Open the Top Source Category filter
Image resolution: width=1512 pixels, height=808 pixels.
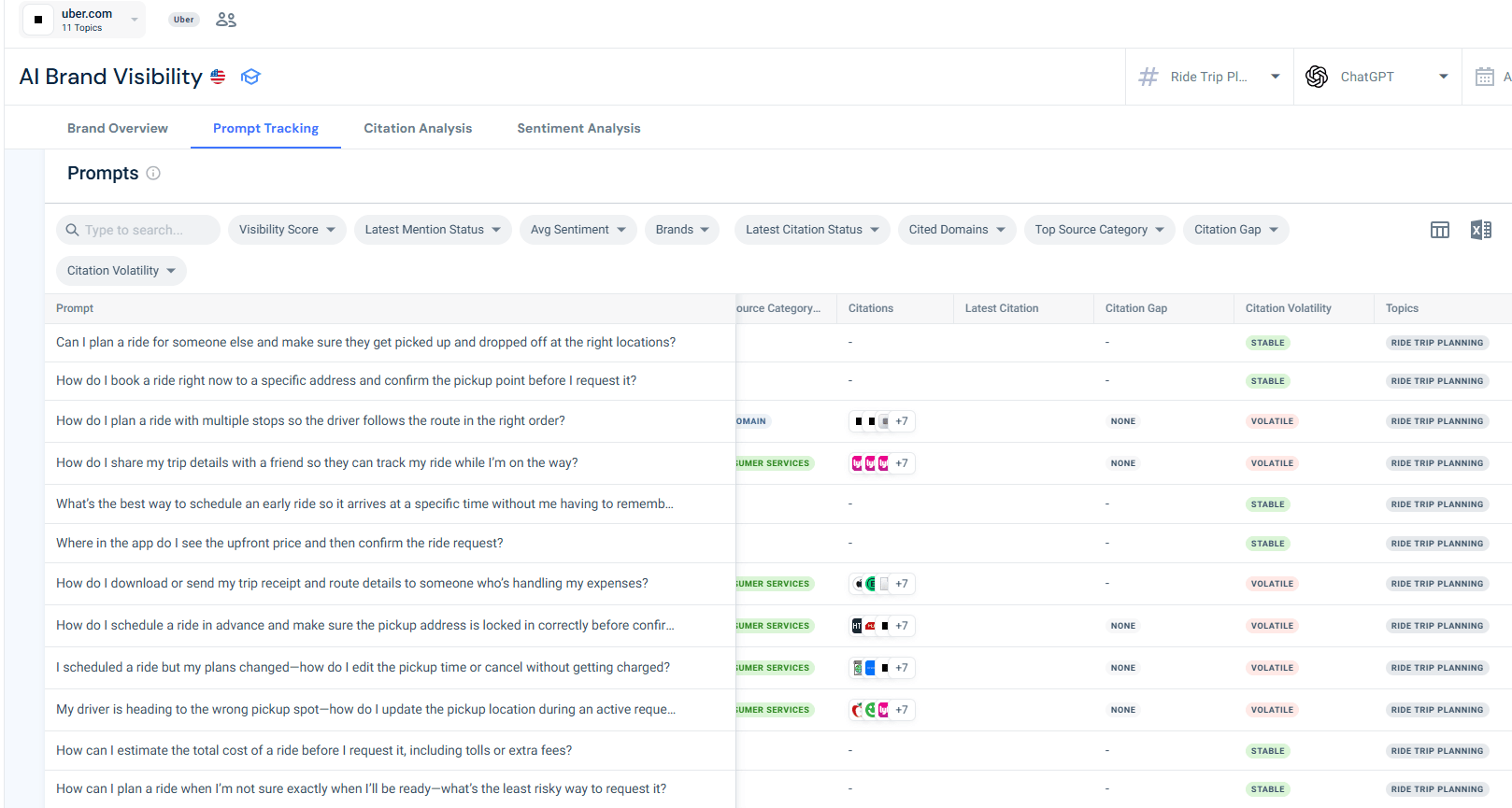coord(1100,230)
